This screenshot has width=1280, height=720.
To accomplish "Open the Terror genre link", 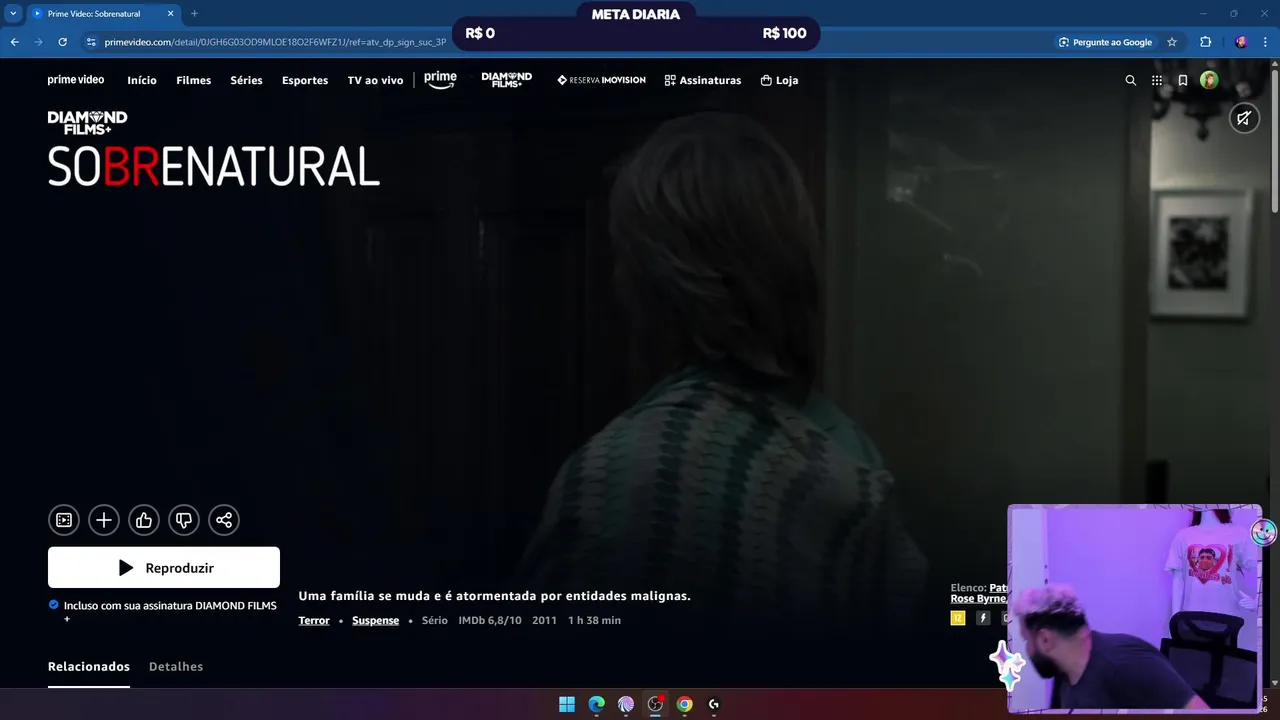I will (x=314, y=620).
